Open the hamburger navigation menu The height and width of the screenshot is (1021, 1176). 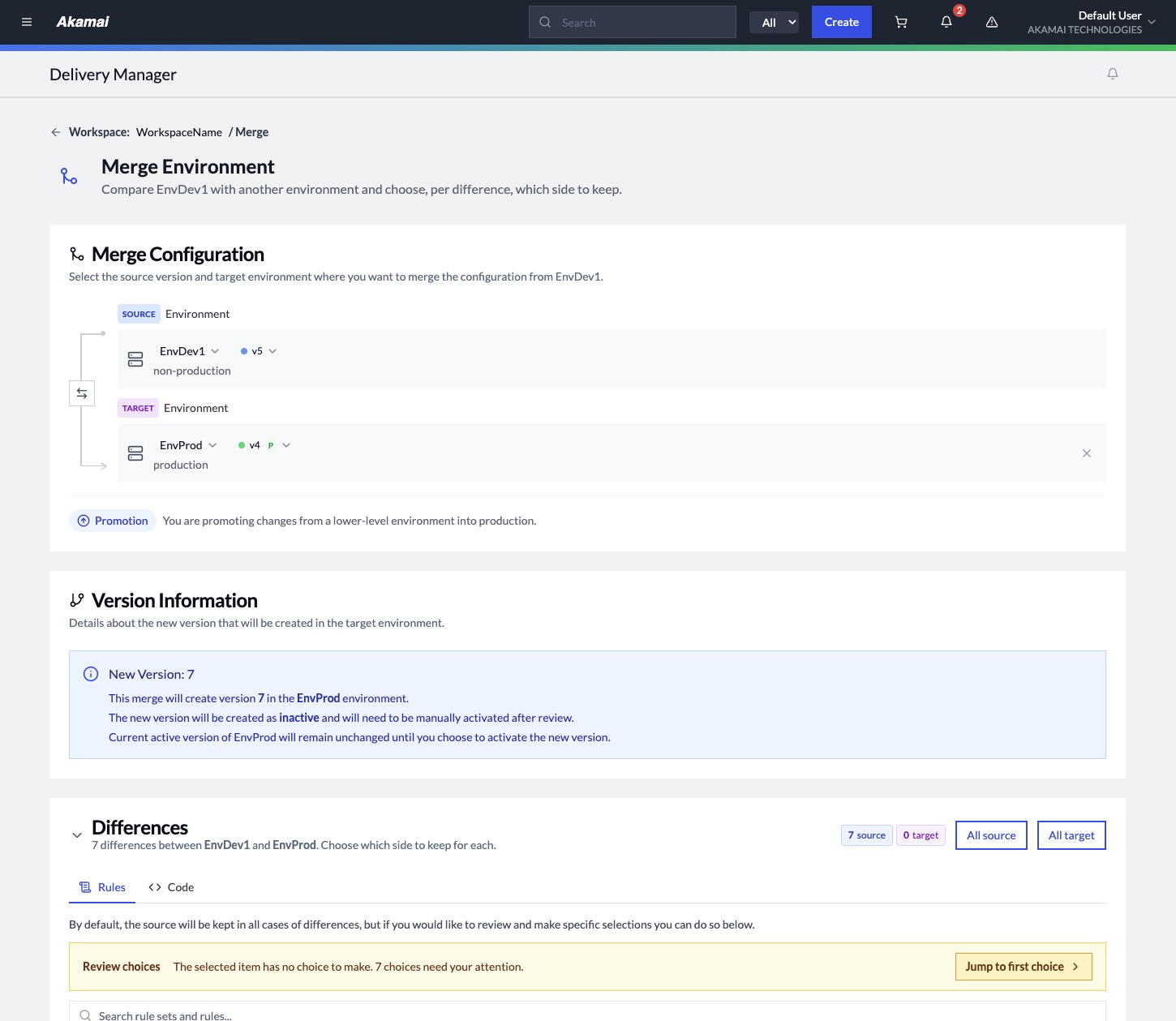[x=27, y=22]
